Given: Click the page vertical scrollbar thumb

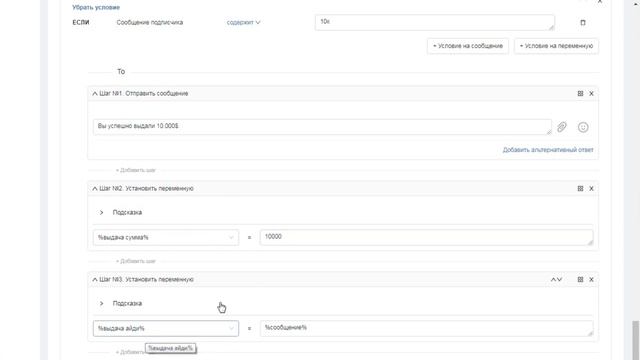Looking at the screenshot, I should (636, 340).
